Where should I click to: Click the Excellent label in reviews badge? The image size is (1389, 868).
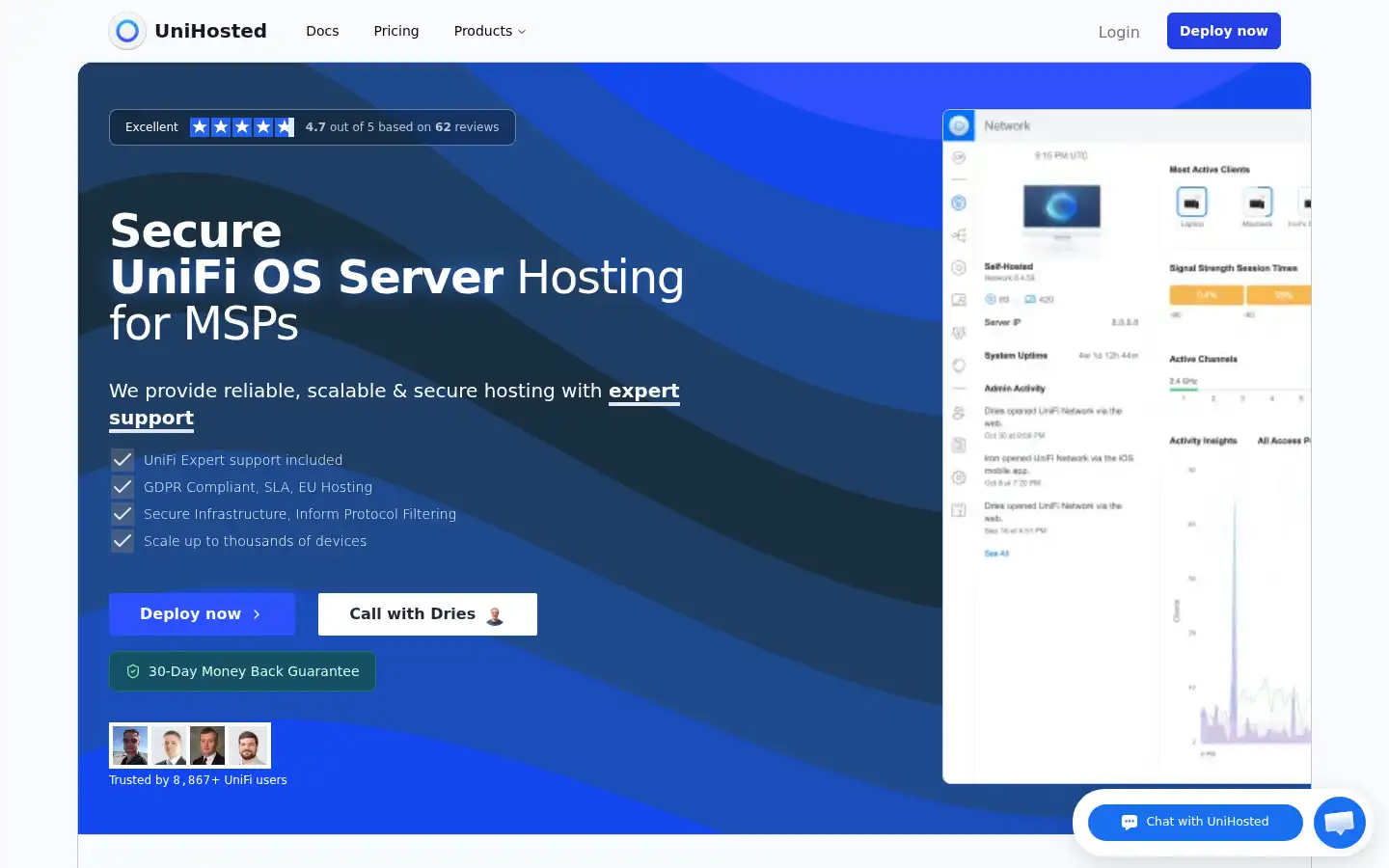tap(151, 126)
